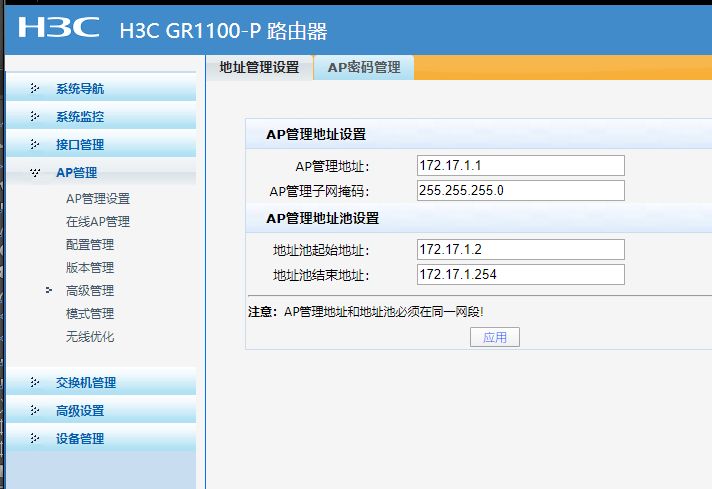The width and height of the screenshot is (712, 489).
Task: Click the AP管理子网掩码 input field
Action: tap(521, 191)
